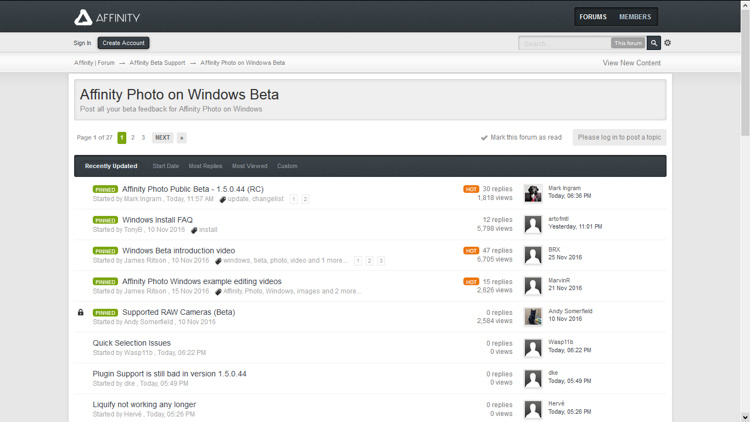Open 'Liquify not working any longer' topic
Image resolution: width=750 pixels, height=422 pixels.
pos(144,405)
